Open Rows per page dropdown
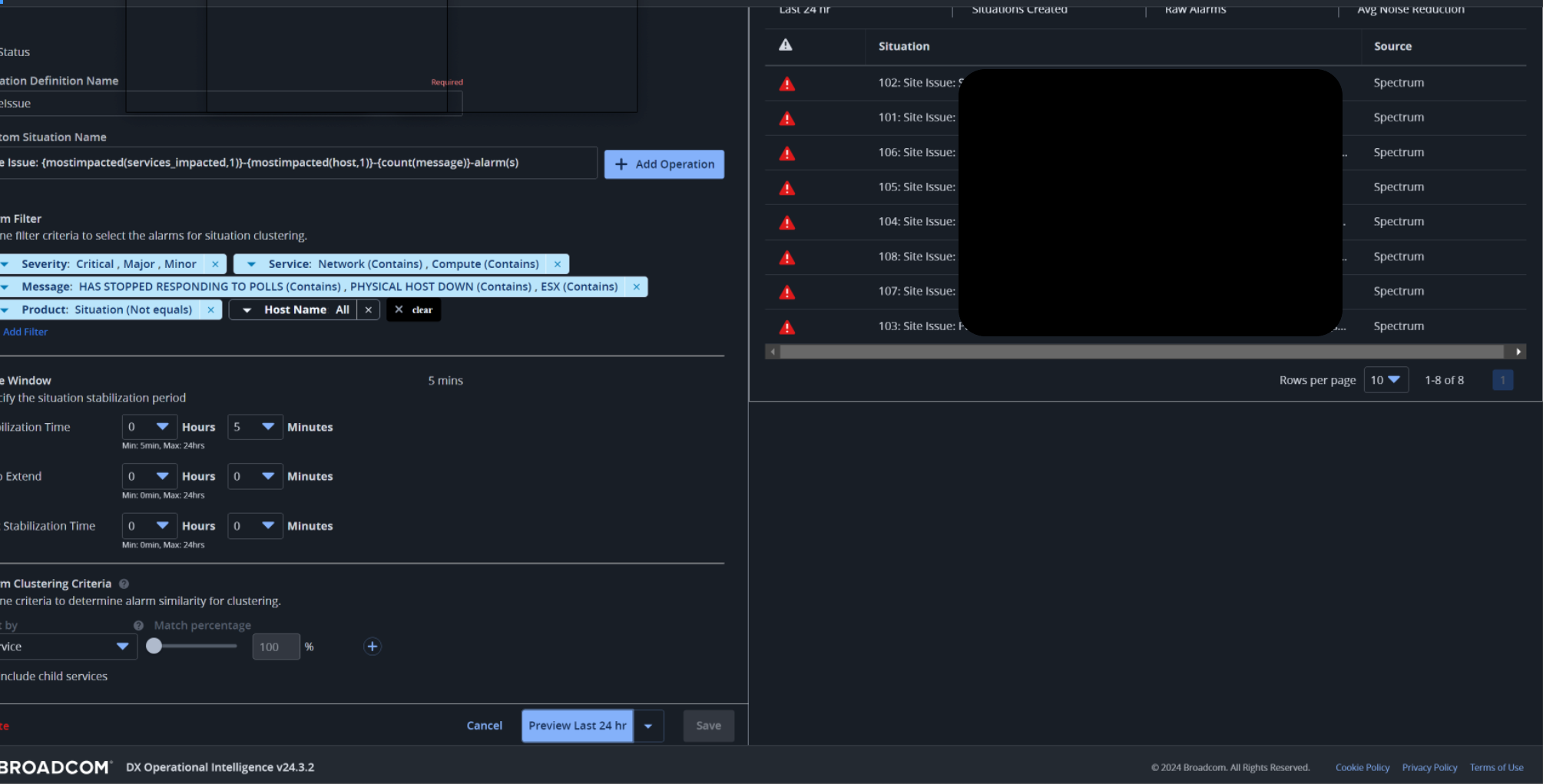This screenshot has width=1543, height=784. pos(1386,380)
